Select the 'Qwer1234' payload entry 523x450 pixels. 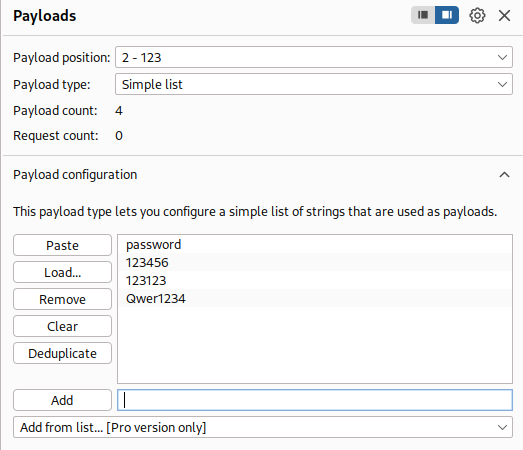pyautogui.click(x=315, y=298)
